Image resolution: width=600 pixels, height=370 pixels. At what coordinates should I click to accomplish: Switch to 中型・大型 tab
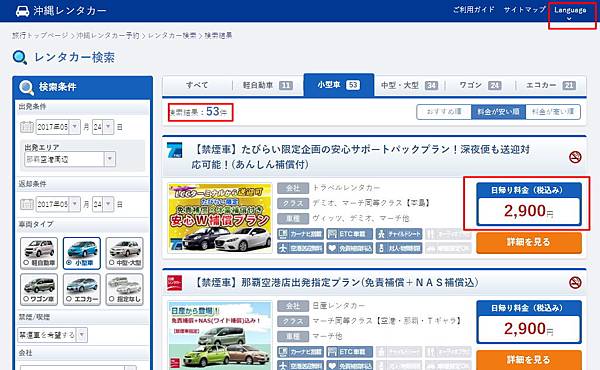click(409, 85)
